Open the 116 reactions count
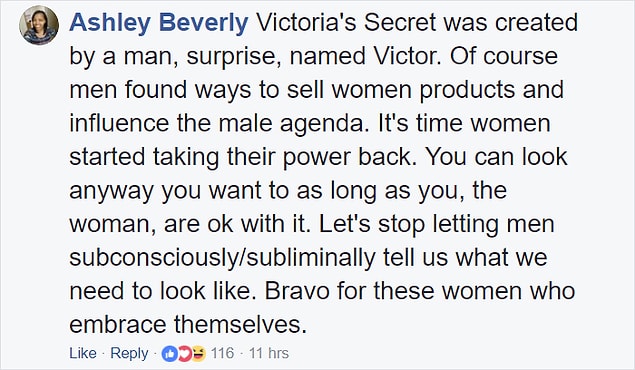The image size is (635, 370). tap(222, 353)
